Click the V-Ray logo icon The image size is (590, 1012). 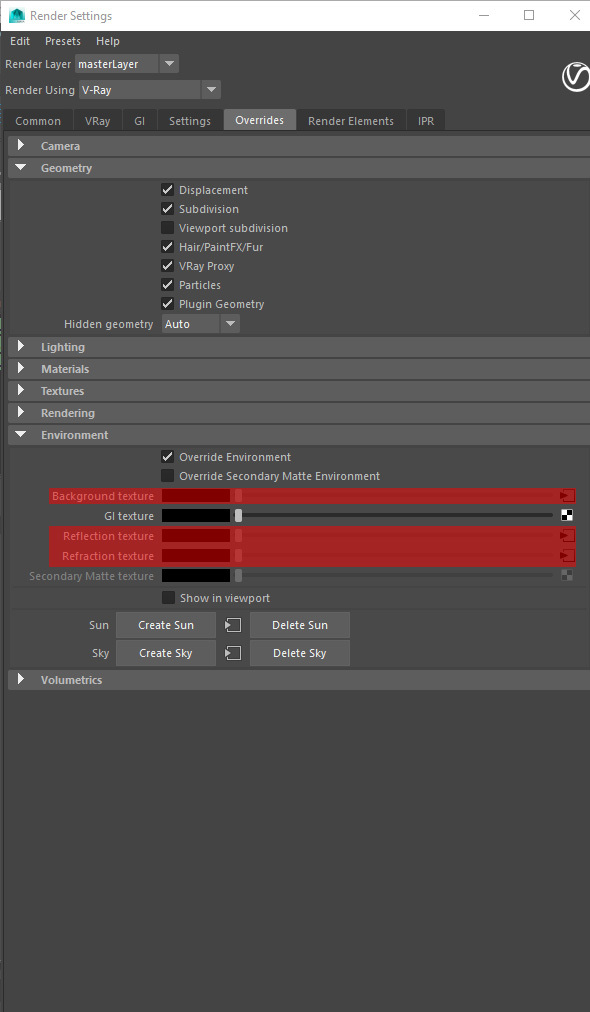pyautogui.click(x=575, y=77)
